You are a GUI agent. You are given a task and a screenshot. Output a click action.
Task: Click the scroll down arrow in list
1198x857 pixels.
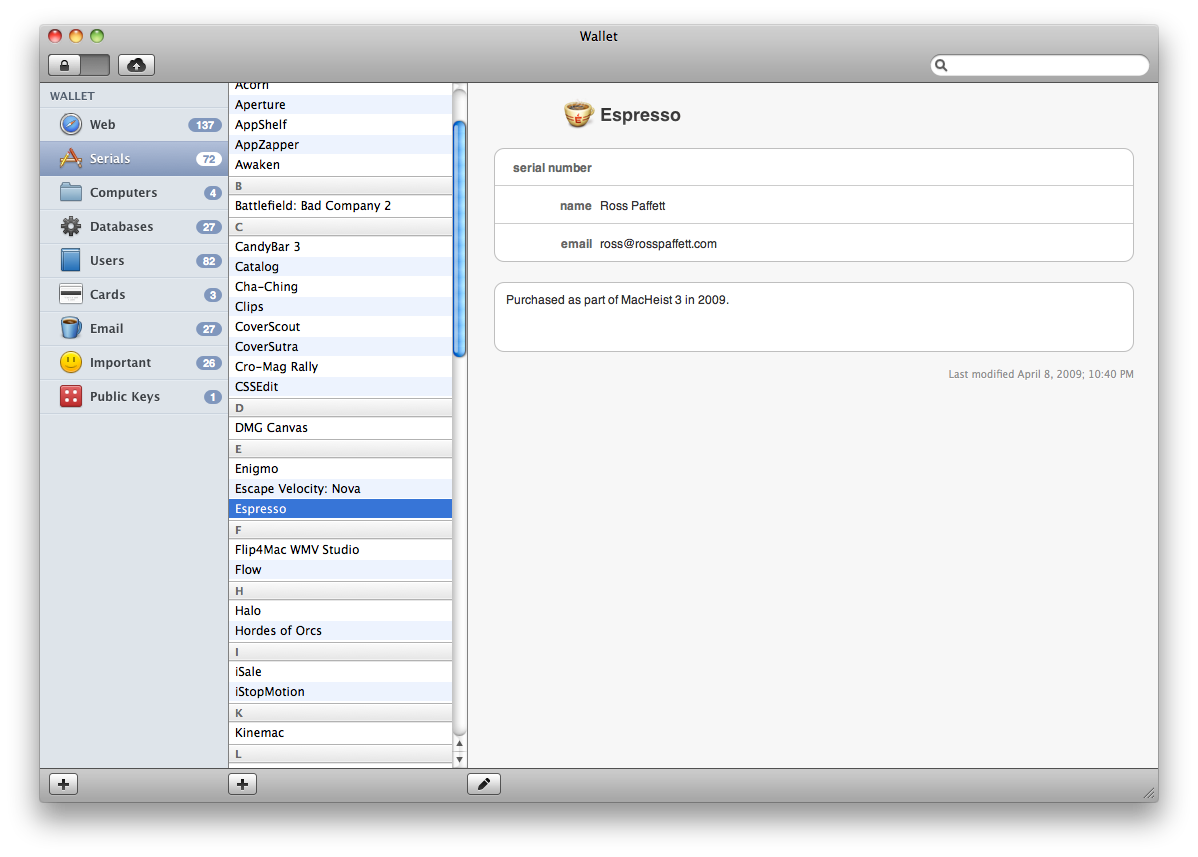pyautogui.click(x=460, y=759)
